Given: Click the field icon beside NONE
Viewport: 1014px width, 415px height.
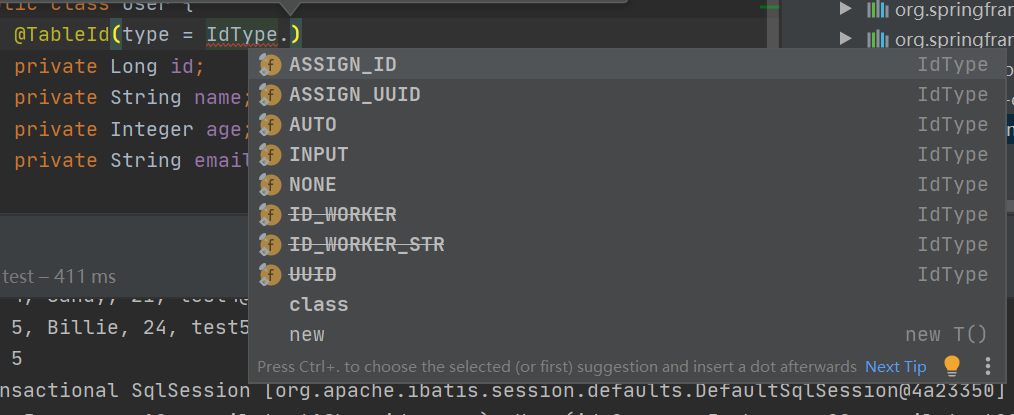Looking at the screenshot, I should 270,185.
